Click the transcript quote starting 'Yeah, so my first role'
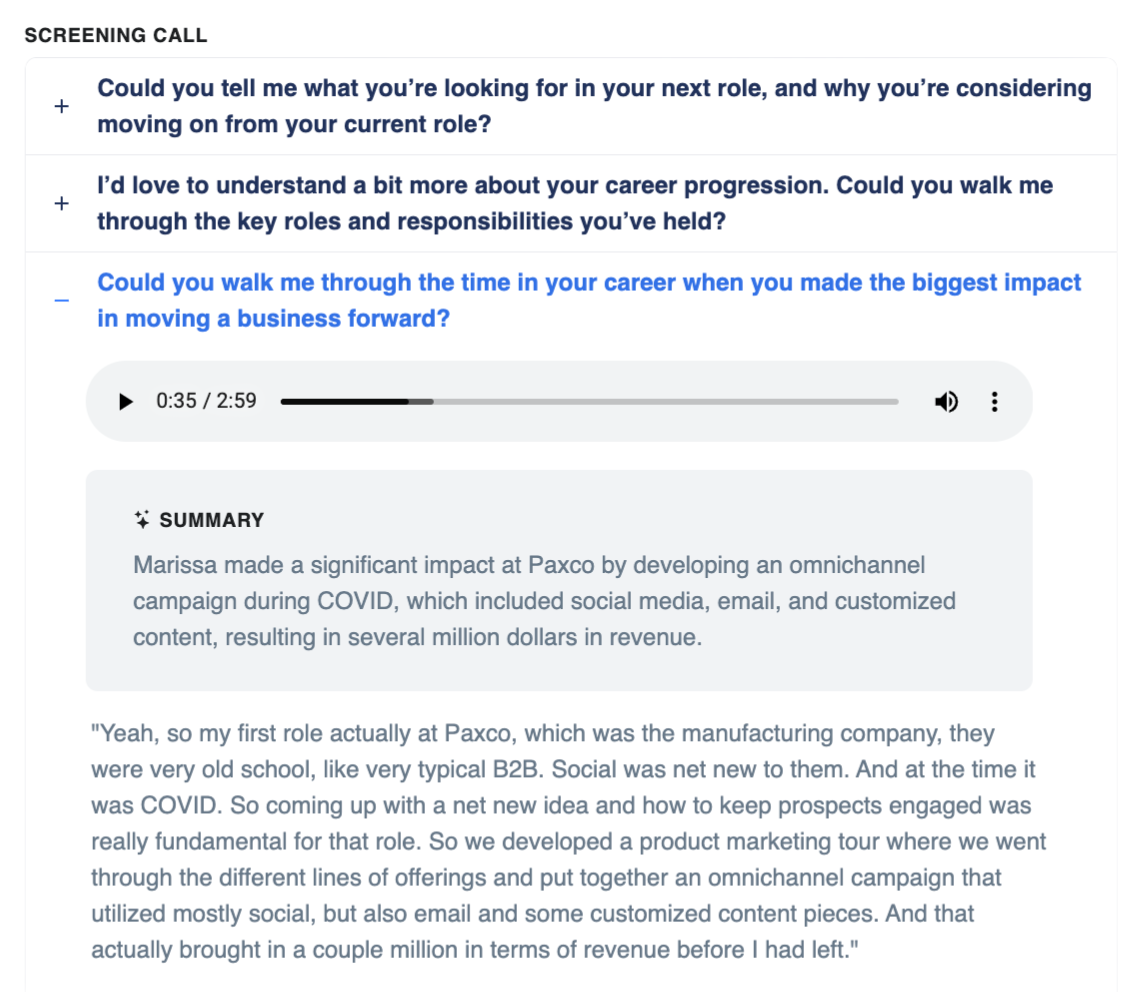1136x992 pixels. point(569,841)
